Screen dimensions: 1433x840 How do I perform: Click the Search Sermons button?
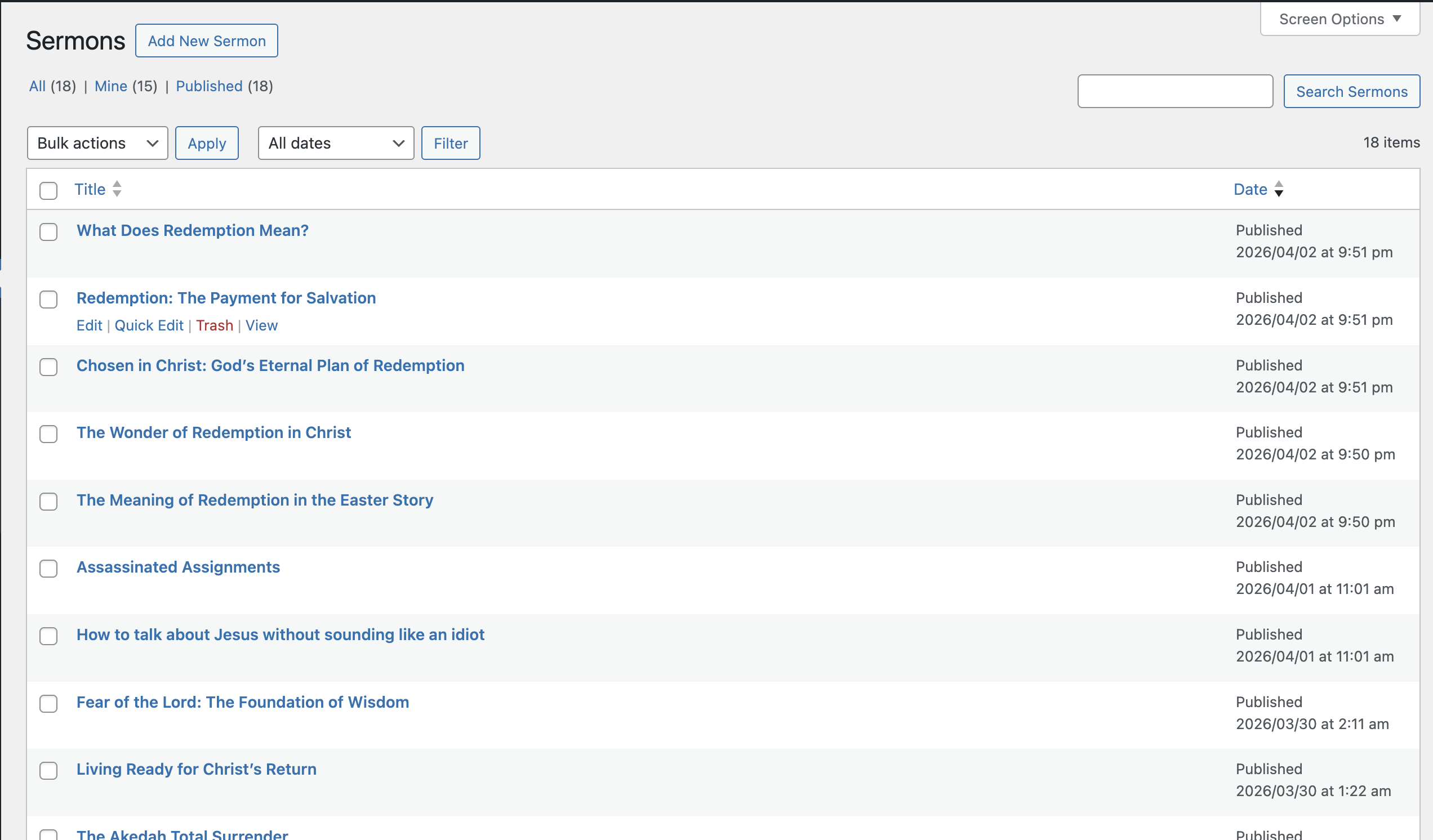click(1352, 91)
